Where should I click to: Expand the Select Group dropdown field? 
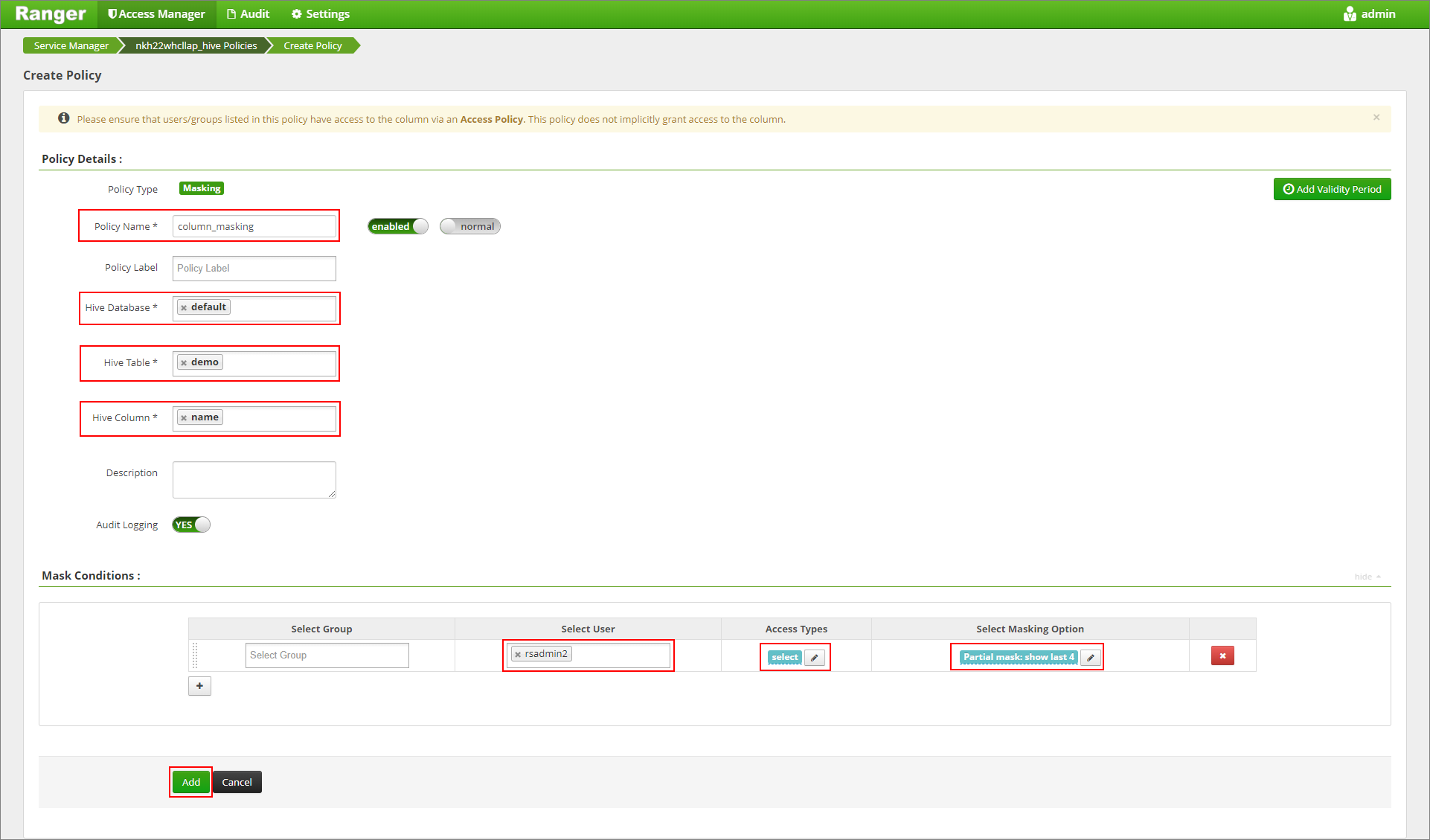[327, 654]
